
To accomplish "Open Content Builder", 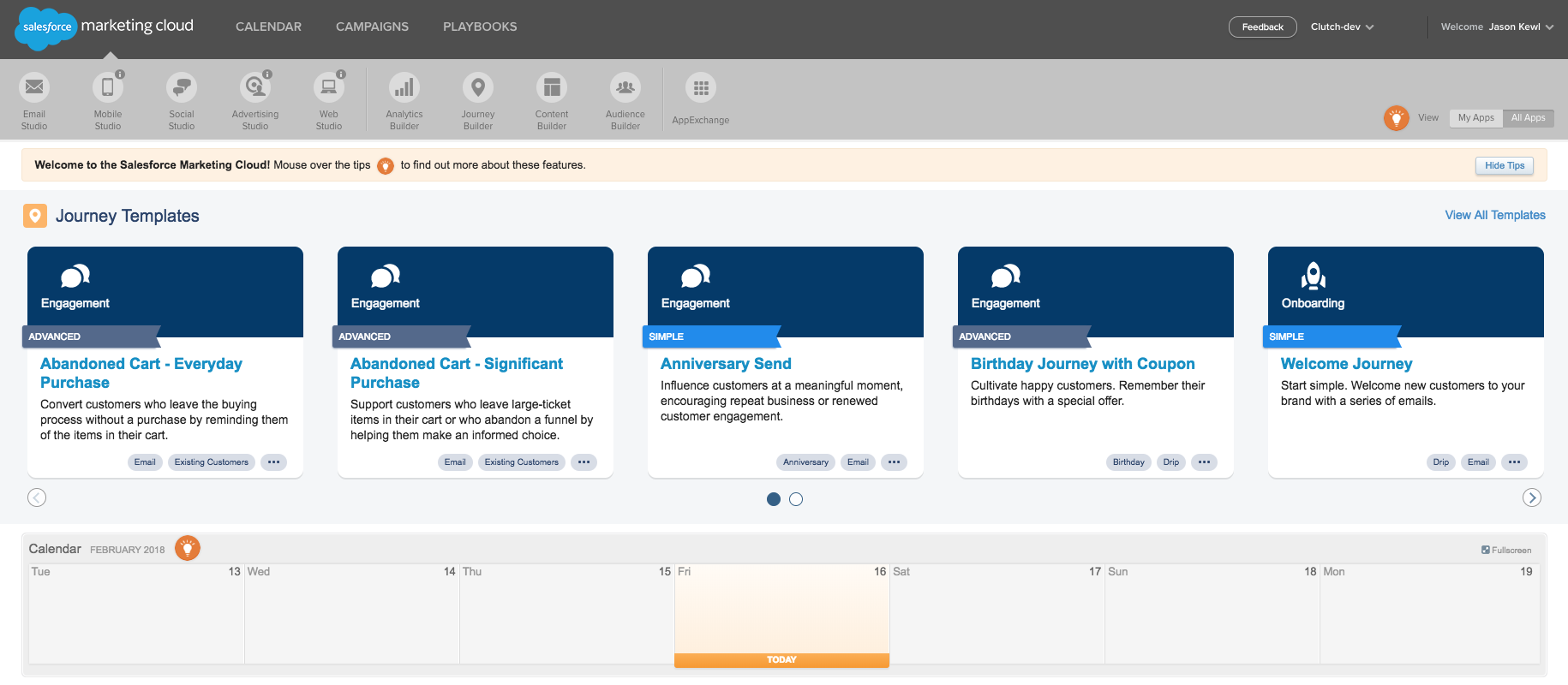I will pyautogui.click(x=552, y=100).
